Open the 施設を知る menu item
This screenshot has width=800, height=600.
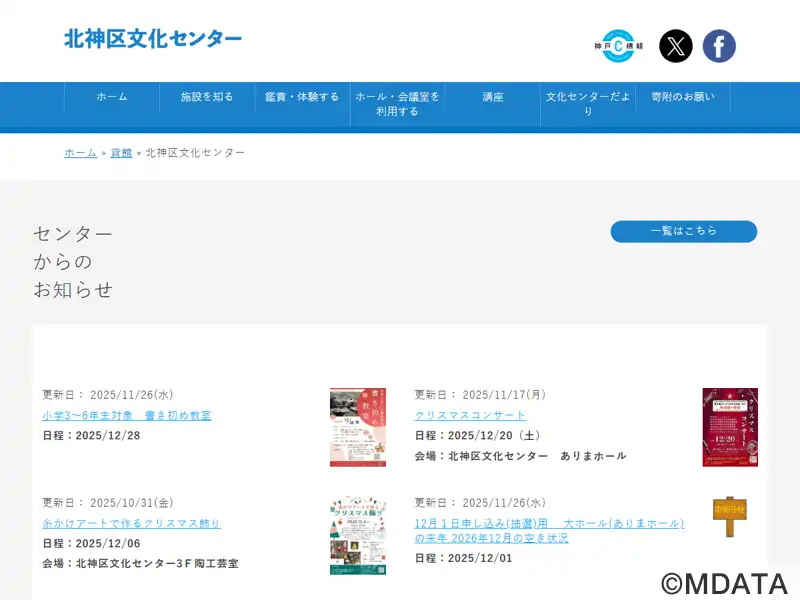tap(207, 97)
